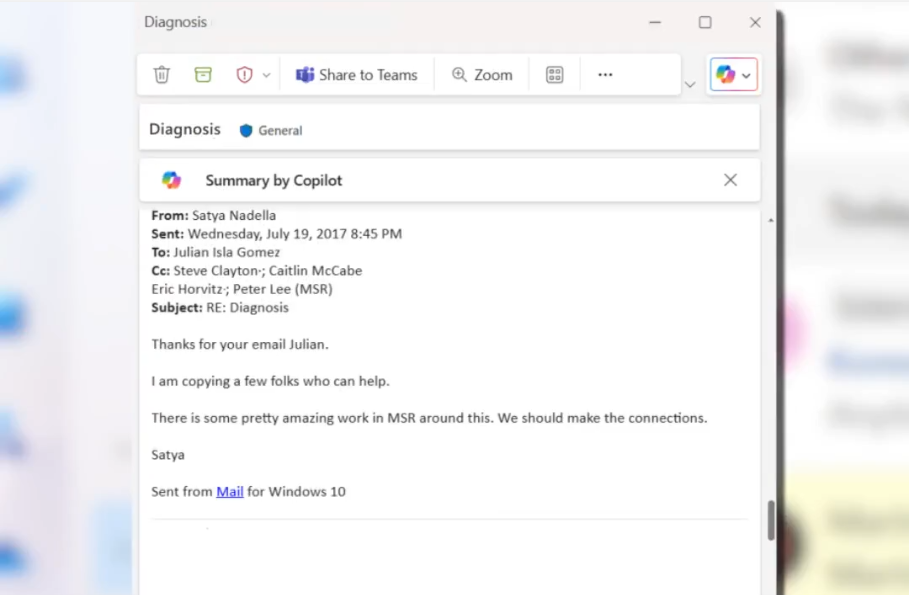This screenshot has height=595, width=909.
Task: Expand the toolbar ribbon chevron
Action: coord(690,85)
